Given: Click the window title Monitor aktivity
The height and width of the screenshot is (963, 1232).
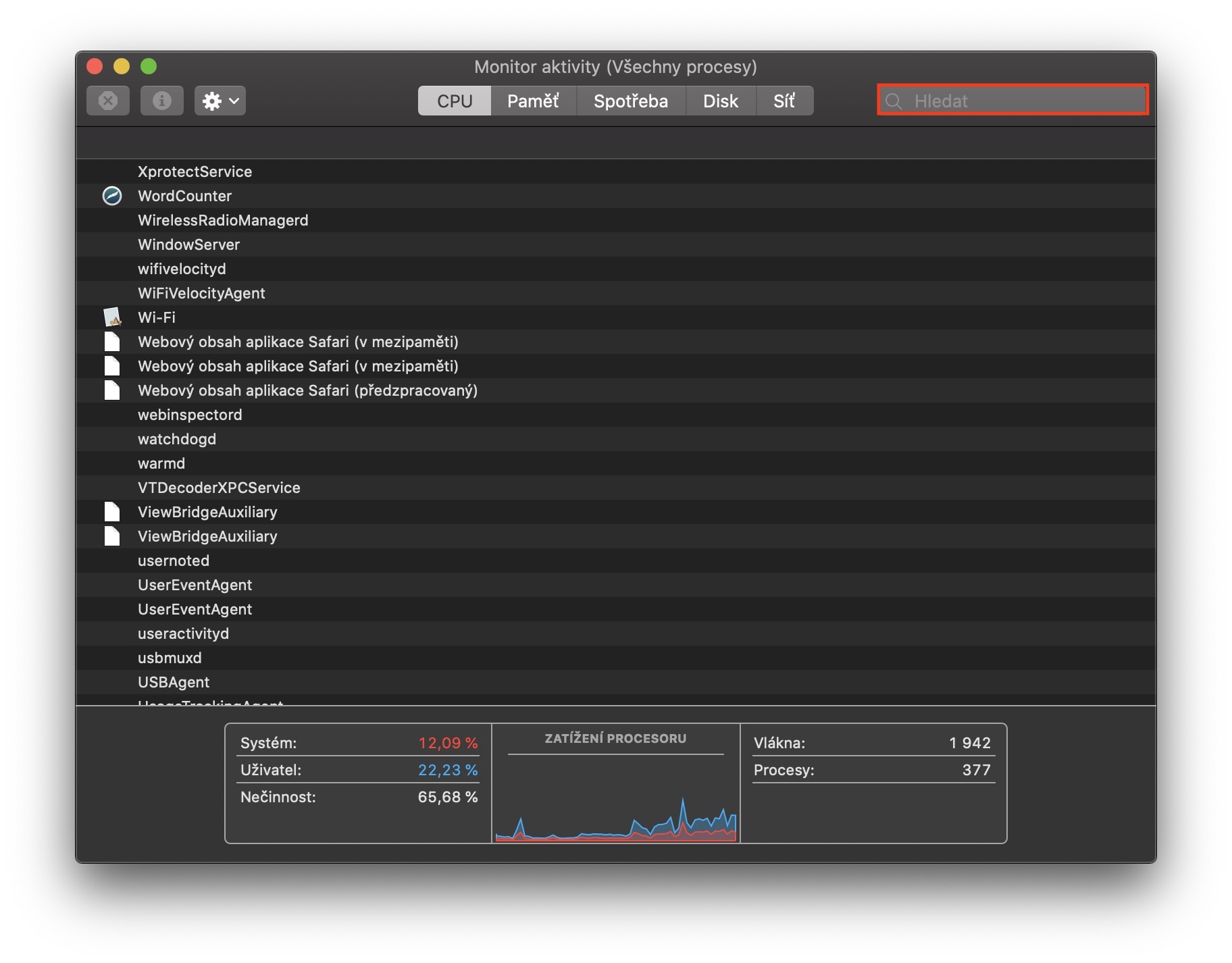Looking at the screenshot, I should coord(615,67).
